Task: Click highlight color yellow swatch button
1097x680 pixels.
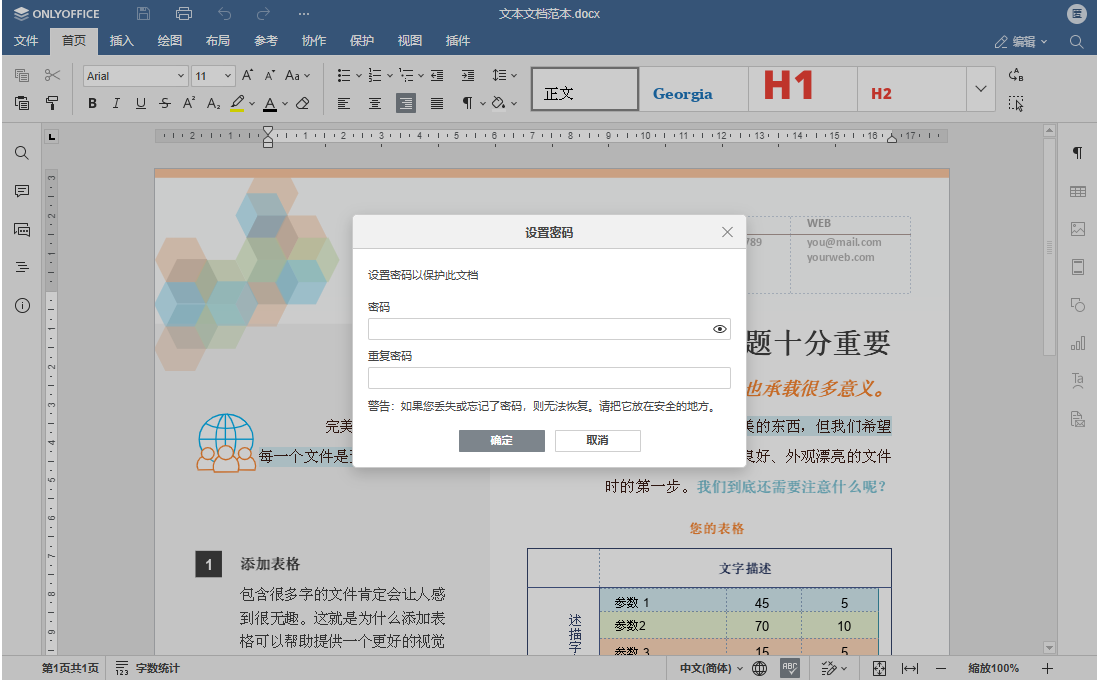Action: click(x=237, y=104)
